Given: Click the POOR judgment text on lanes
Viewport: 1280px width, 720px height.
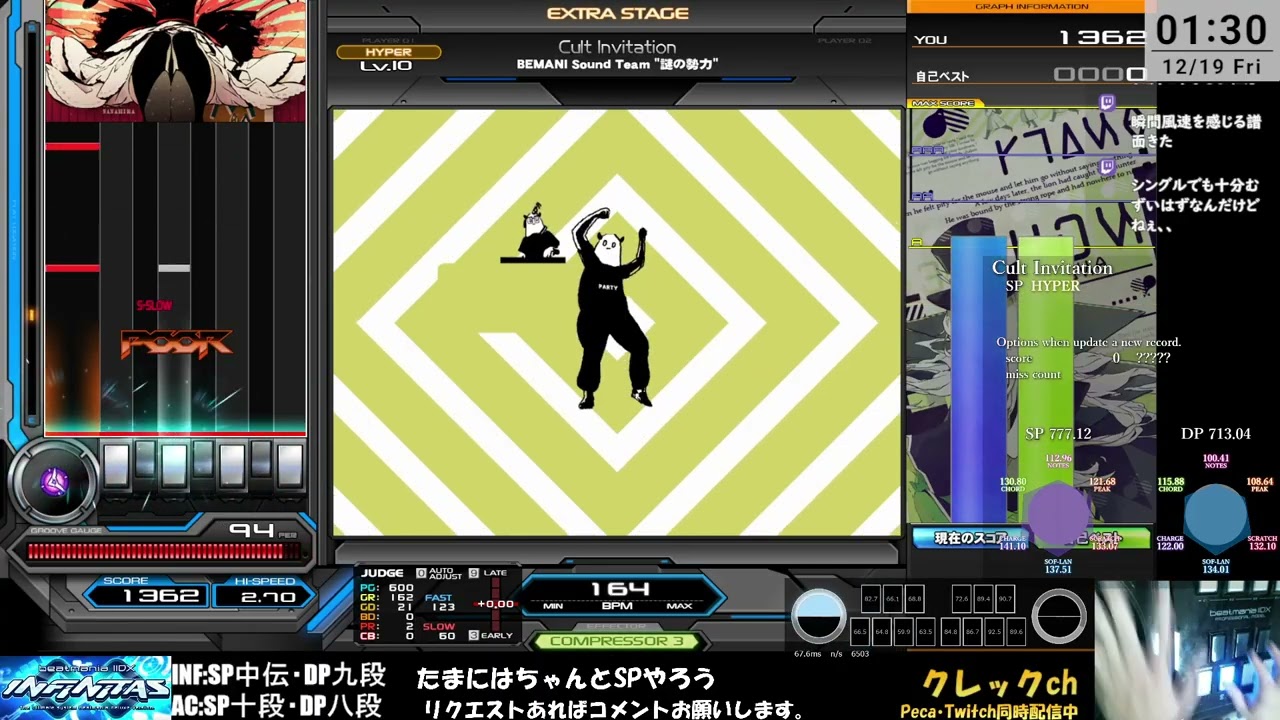Looking at the screenshot, I should (x=176, y=344).
